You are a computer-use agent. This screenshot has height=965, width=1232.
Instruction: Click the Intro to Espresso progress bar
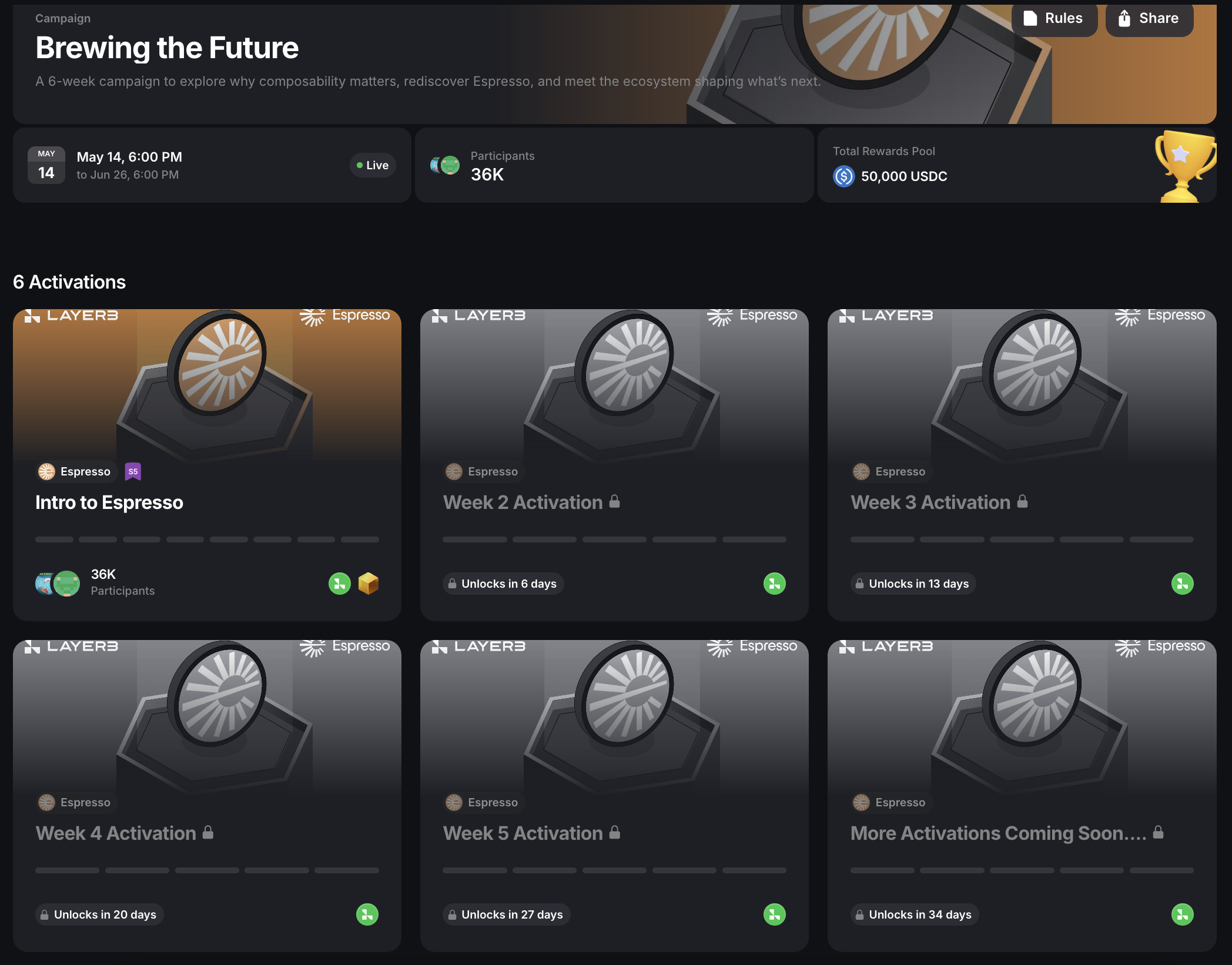(x=207, y=540)
